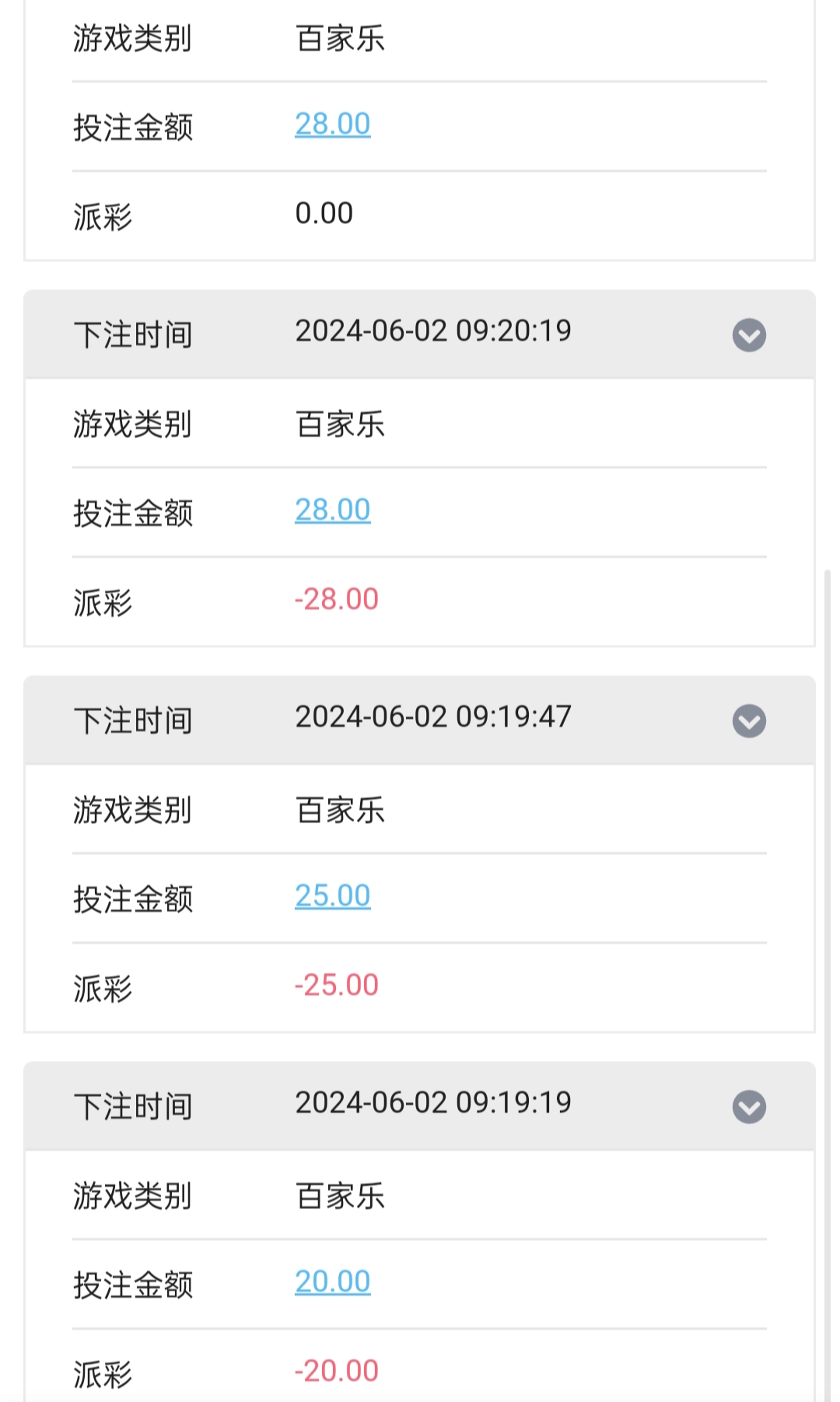
Task: Toggle the chevron on the 09:19:19 record
Action: click(x=749, y=1107)
